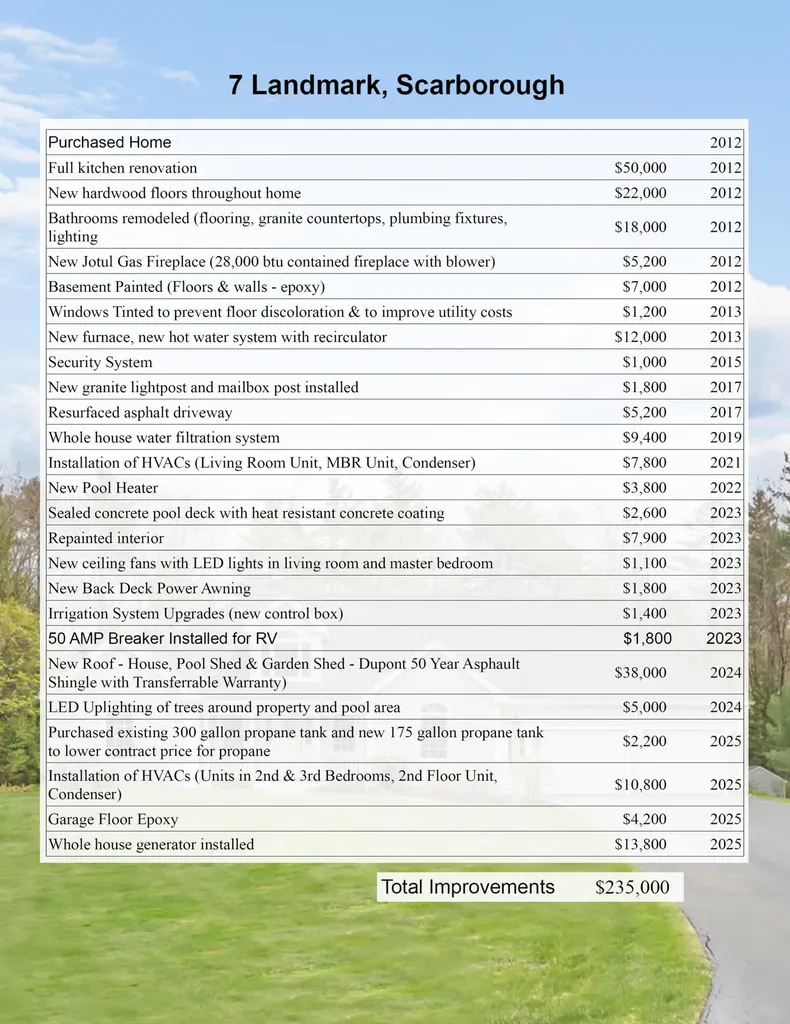Click the $38,000 new roof cost
790x1024 pixels.
point(640,673)
